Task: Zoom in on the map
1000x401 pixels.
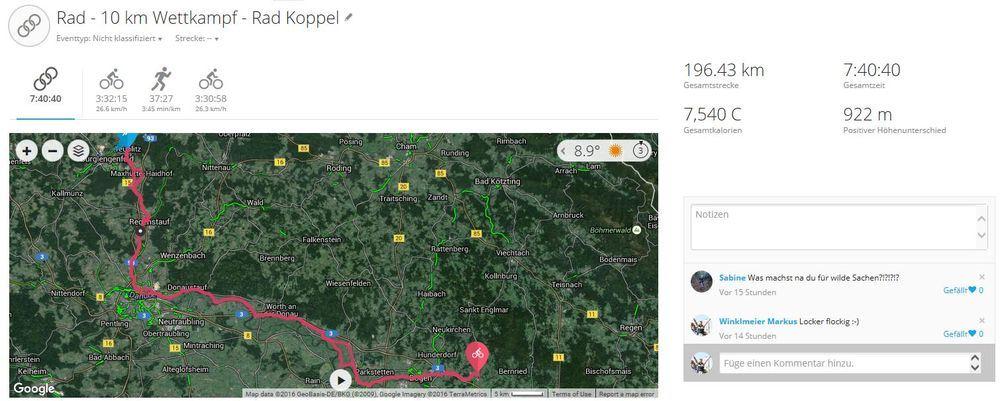Action: coord(26,151)
